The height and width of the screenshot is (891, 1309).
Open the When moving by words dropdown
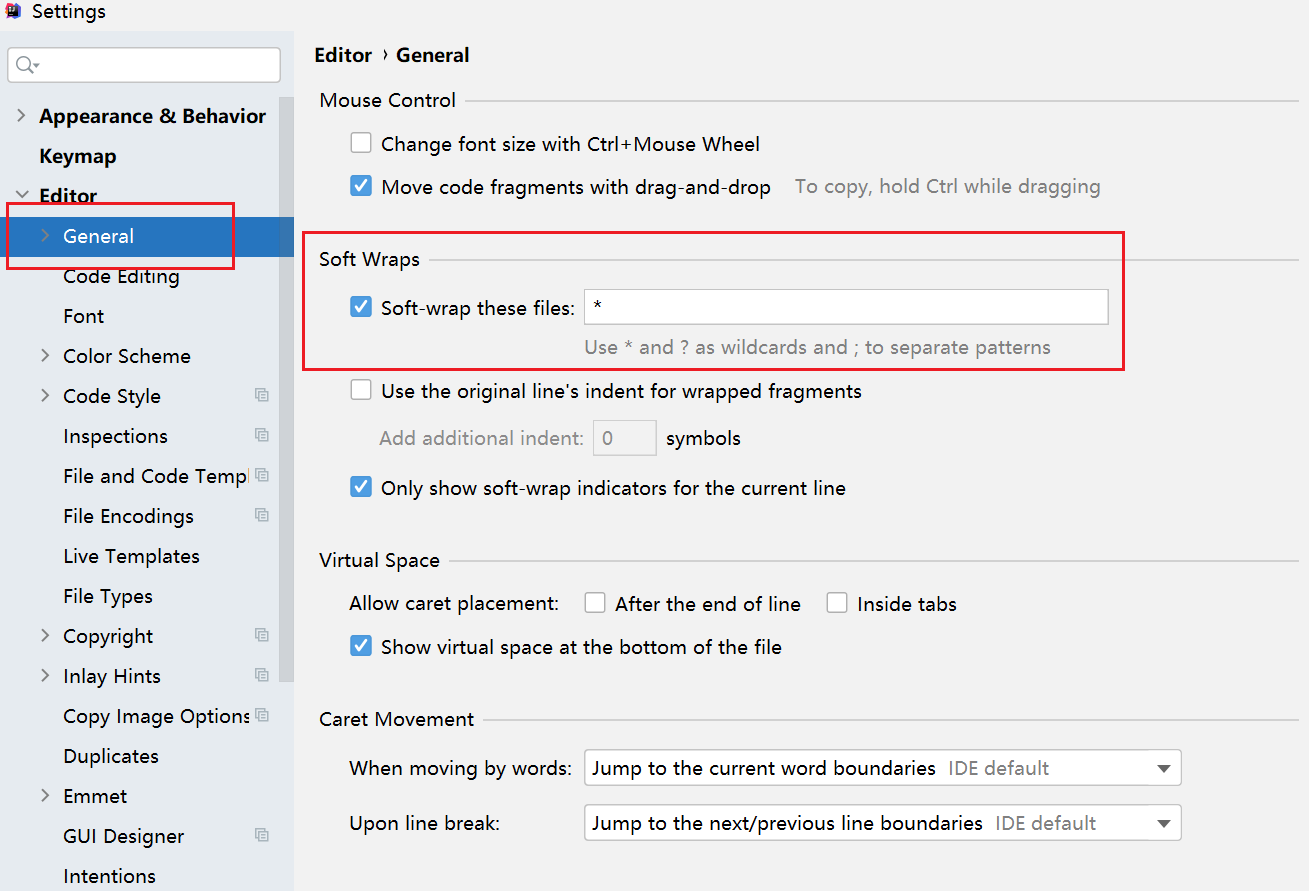point(882,768)
